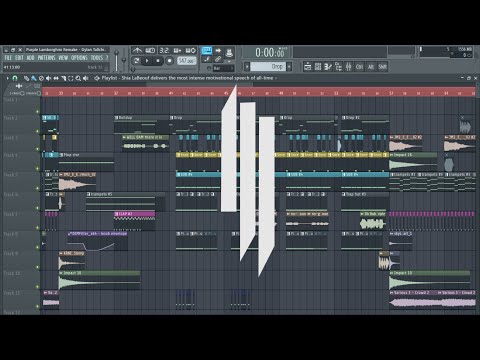Select the playlist paint brush tool
Viewport: 480px width, 360px height.
point(34,78)
